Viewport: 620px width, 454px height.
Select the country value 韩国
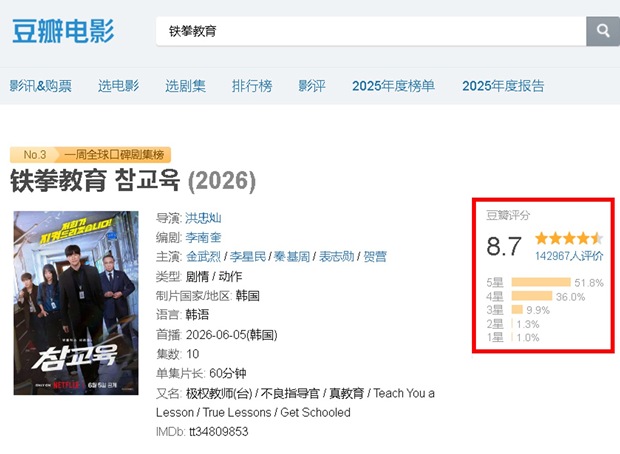tap(248, 296)
